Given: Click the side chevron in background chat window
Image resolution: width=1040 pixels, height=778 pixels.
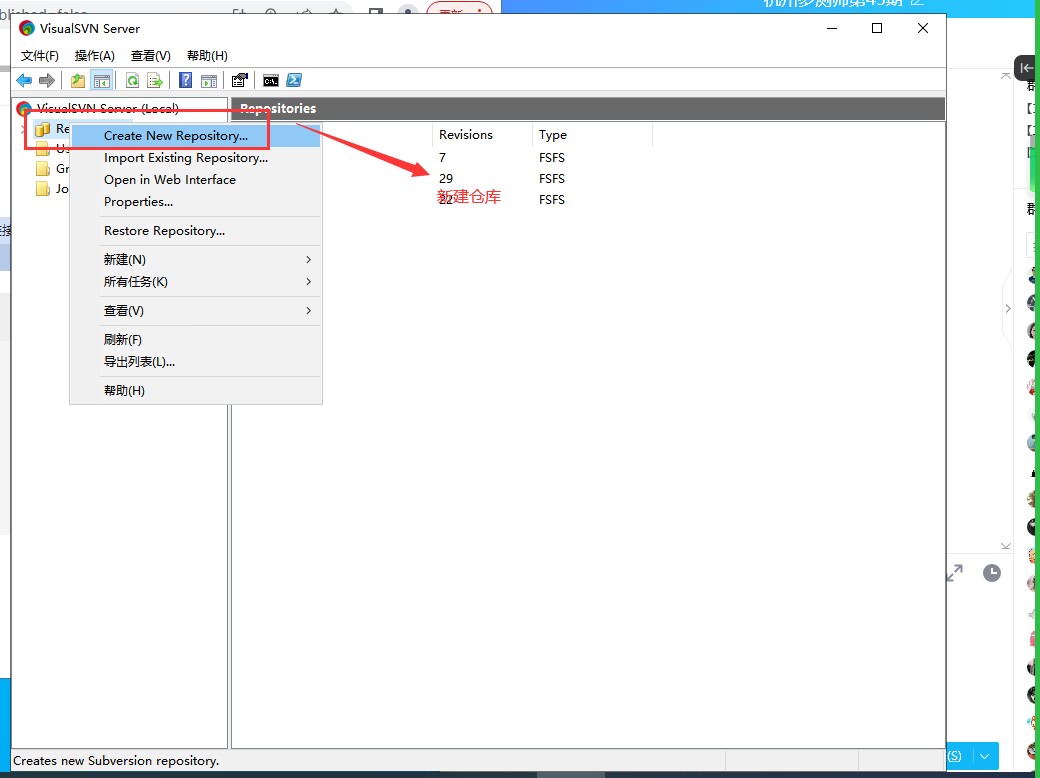Looking at the screenshot, I should [x=1008, y=308].
